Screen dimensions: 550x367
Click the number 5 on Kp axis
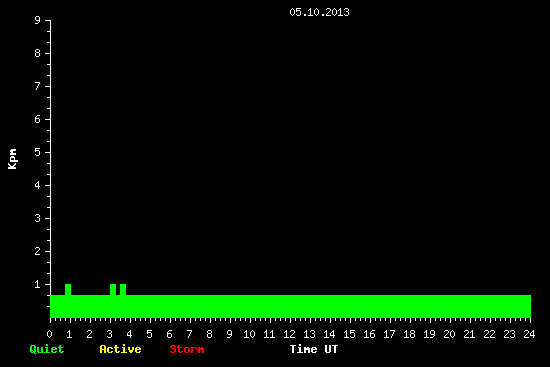click(38, 152)
